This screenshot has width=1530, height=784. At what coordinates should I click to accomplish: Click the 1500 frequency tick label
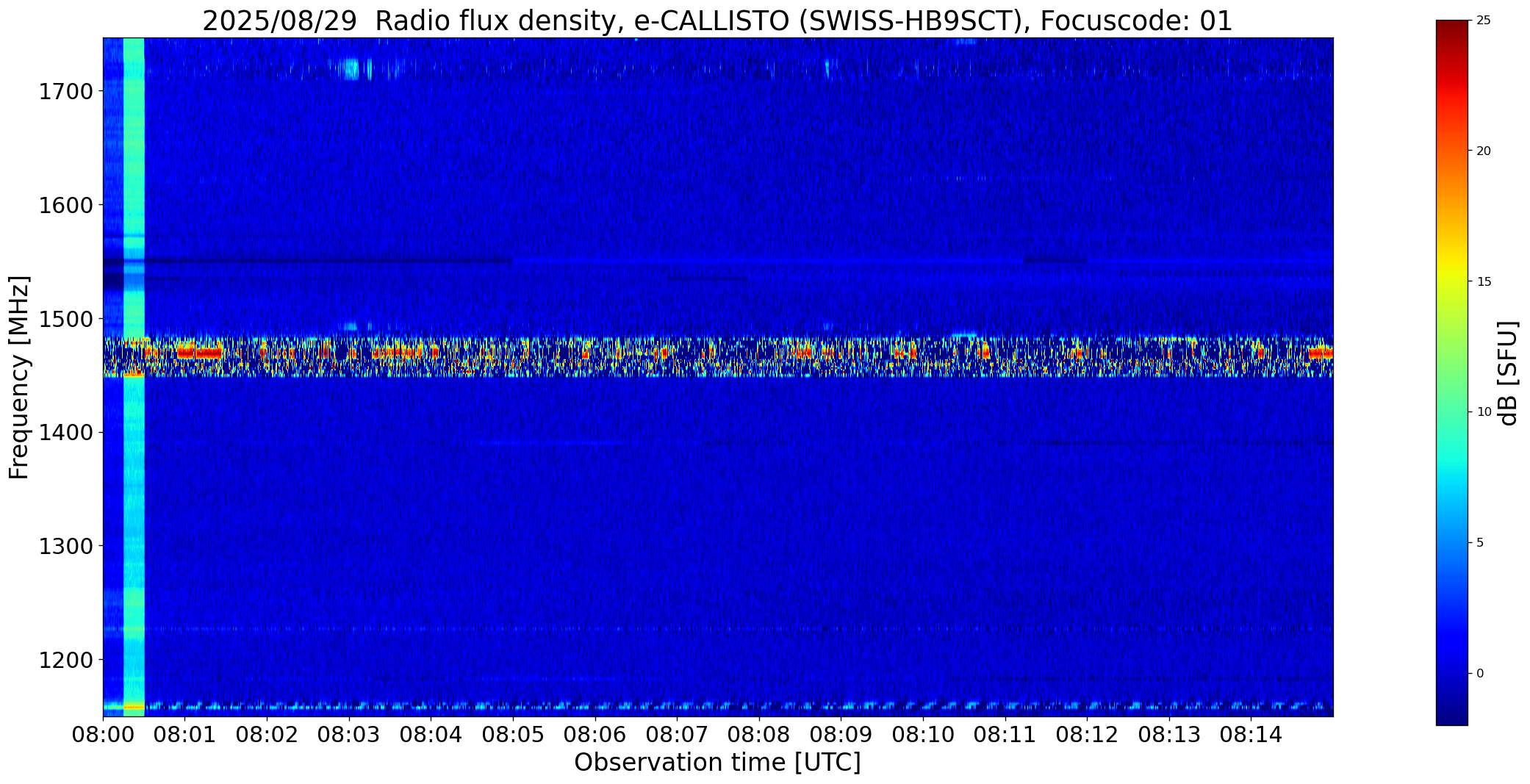(65, 319)
